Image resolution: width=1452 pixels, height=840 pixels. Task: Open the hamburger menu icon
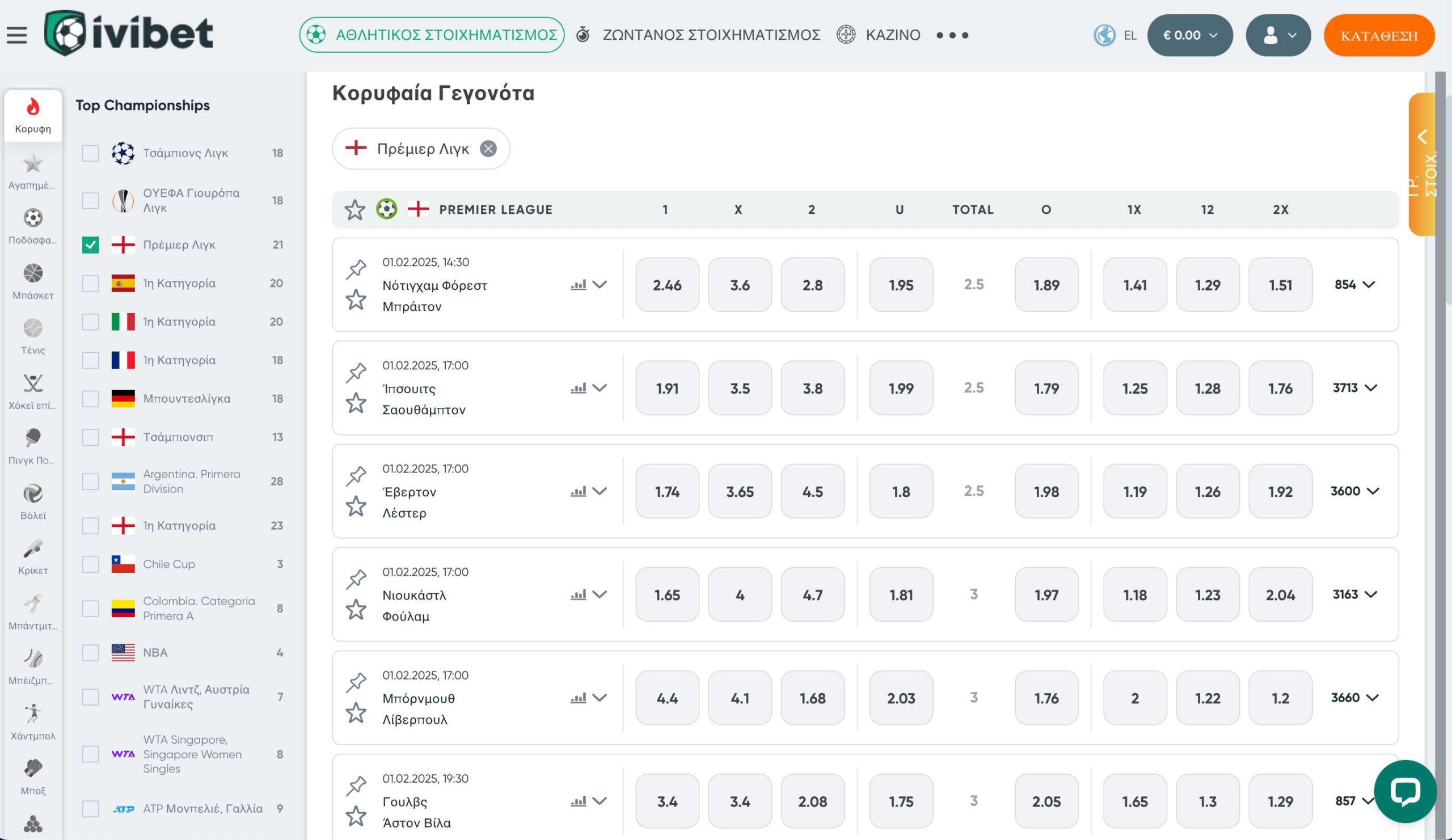point(16,35)
